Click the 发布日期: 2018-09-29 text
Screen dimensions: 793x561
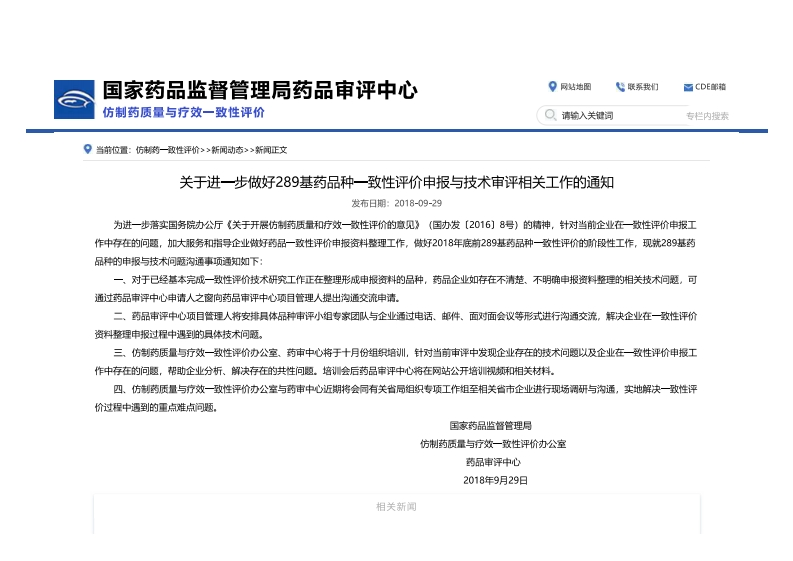(x=396, y=203)
